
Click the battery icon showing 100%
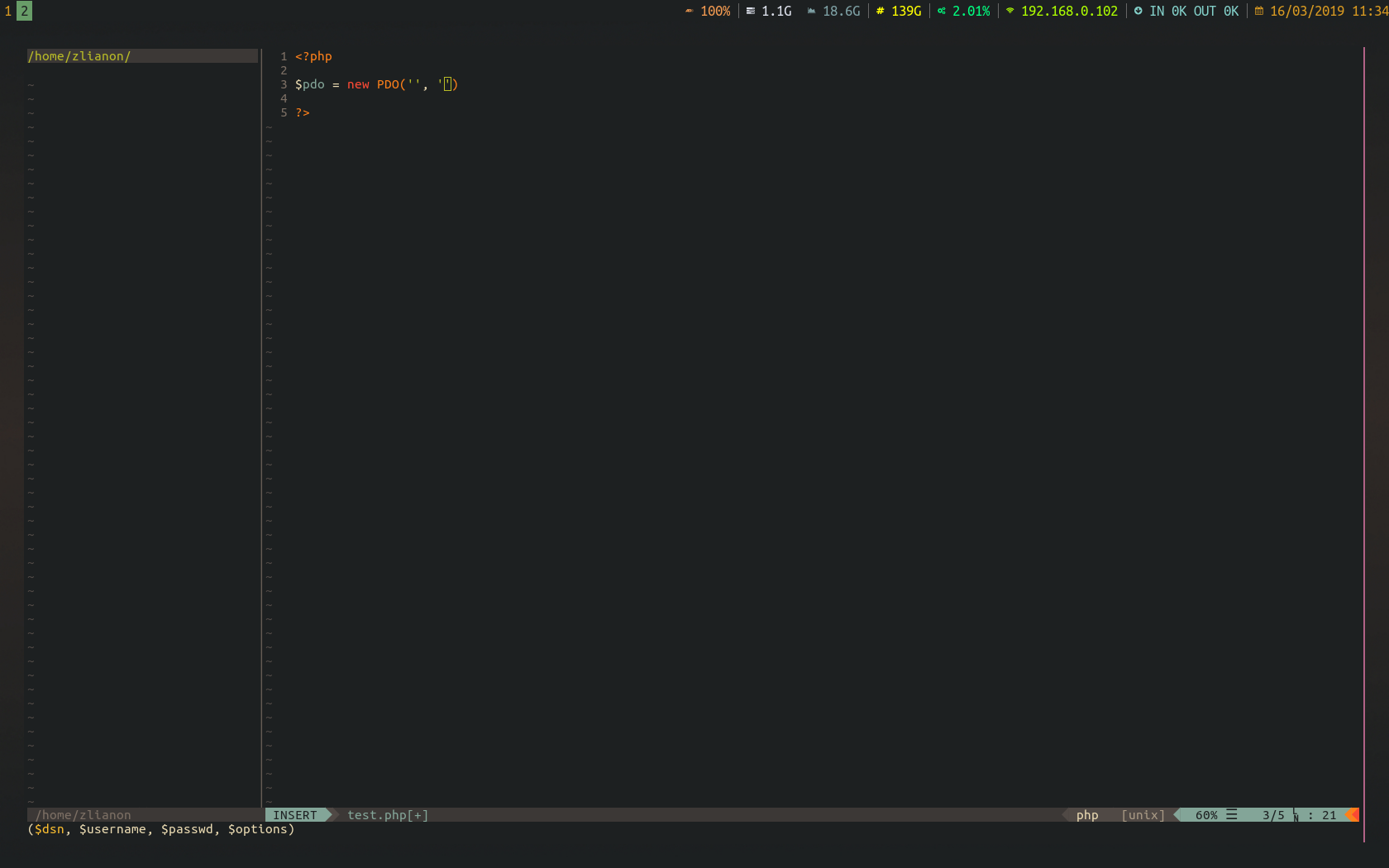coord(688,11)
